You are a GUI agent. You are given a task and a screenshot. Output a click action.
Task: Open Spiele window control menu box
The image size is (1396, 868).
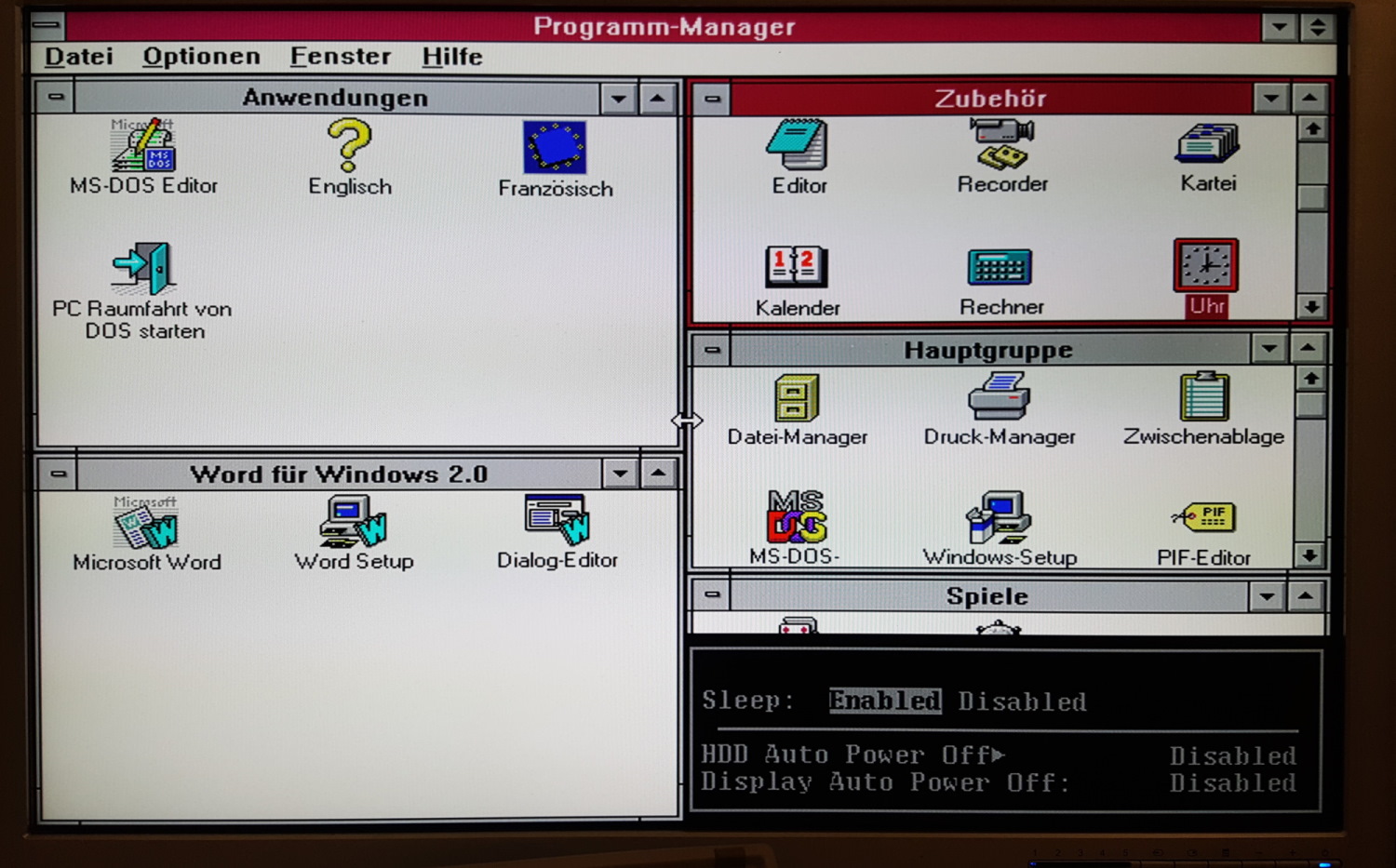coord(712,595)
